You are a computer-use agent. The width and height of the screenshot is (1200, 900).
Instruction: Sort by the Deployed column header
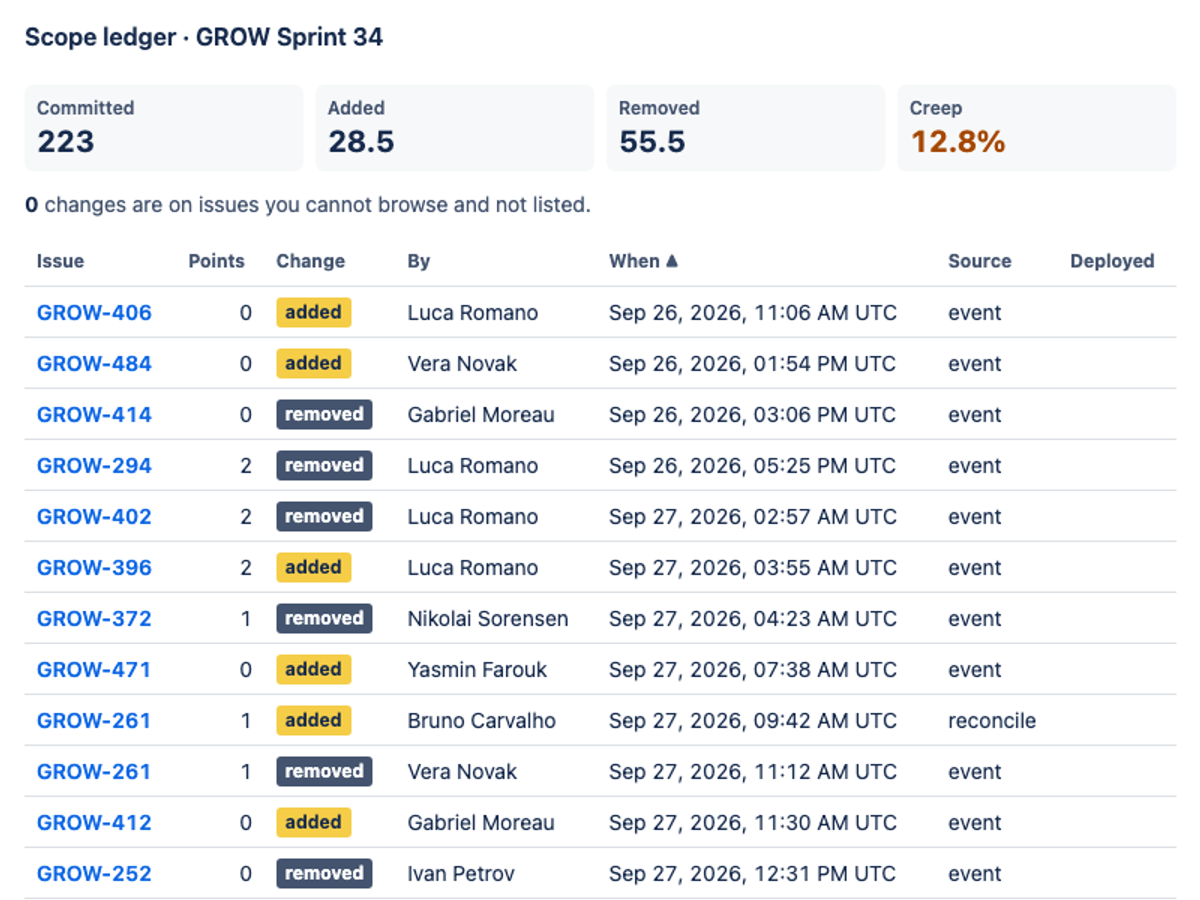[x=1112, y=261]
